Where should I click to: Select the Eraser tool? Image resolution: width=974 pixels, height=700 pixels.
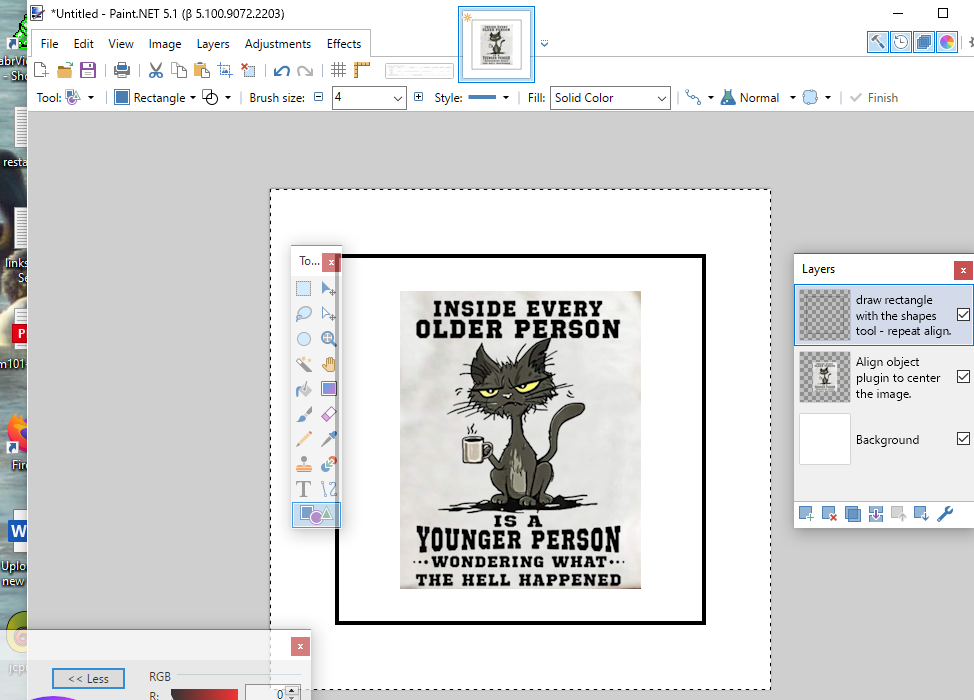(x=329, y=414)
